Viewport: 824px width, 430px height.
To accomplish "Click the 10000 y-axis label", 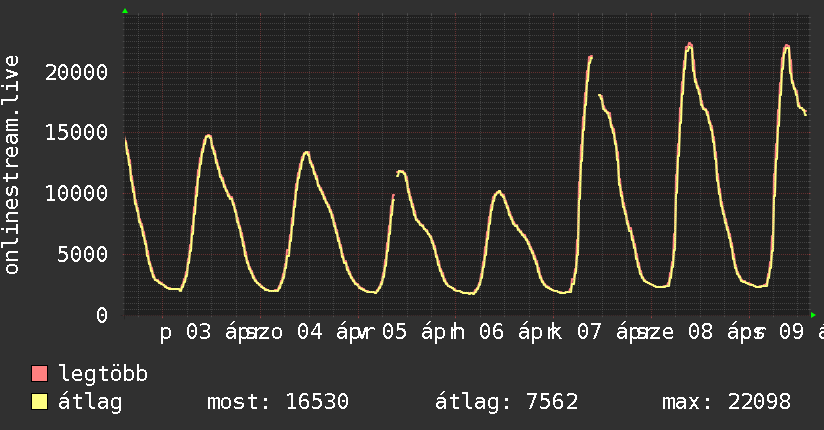I will [x=77, y=193].
